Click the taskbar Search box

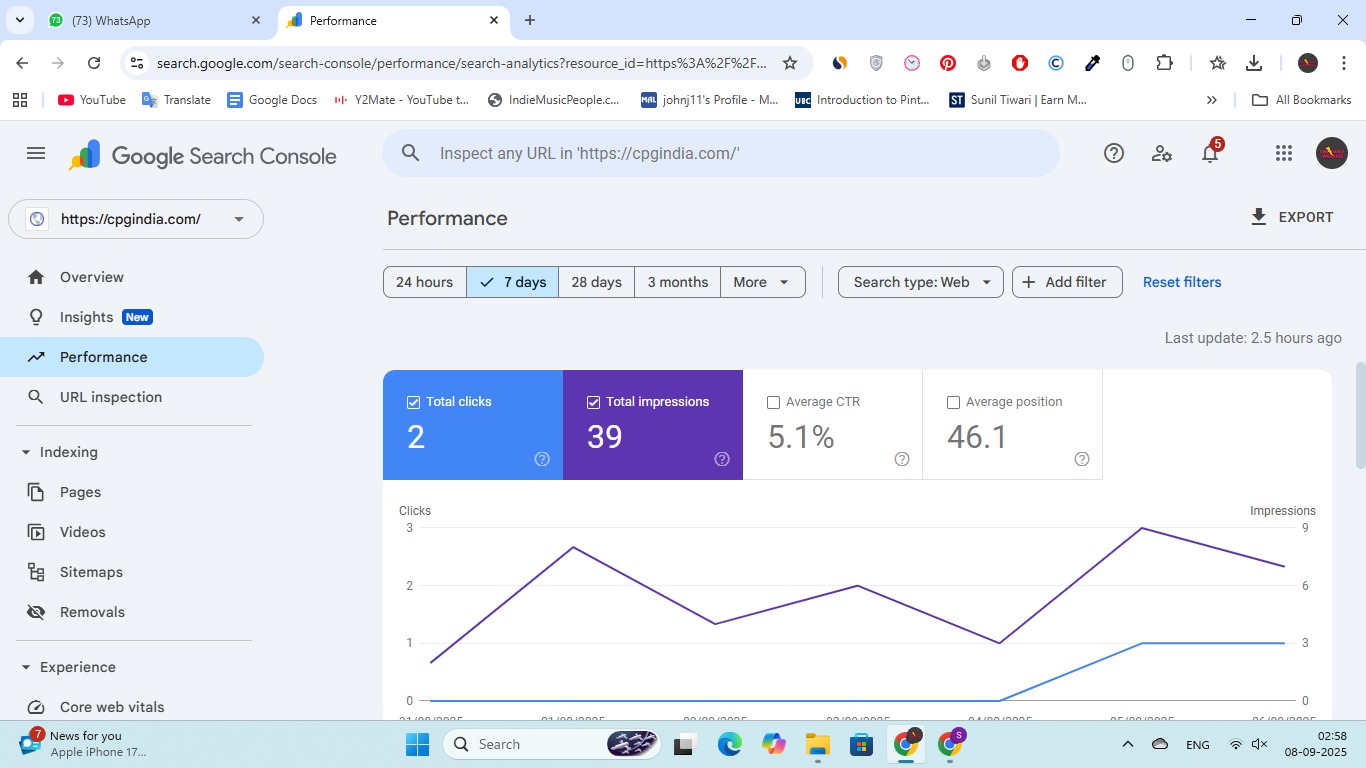point(553,744)
